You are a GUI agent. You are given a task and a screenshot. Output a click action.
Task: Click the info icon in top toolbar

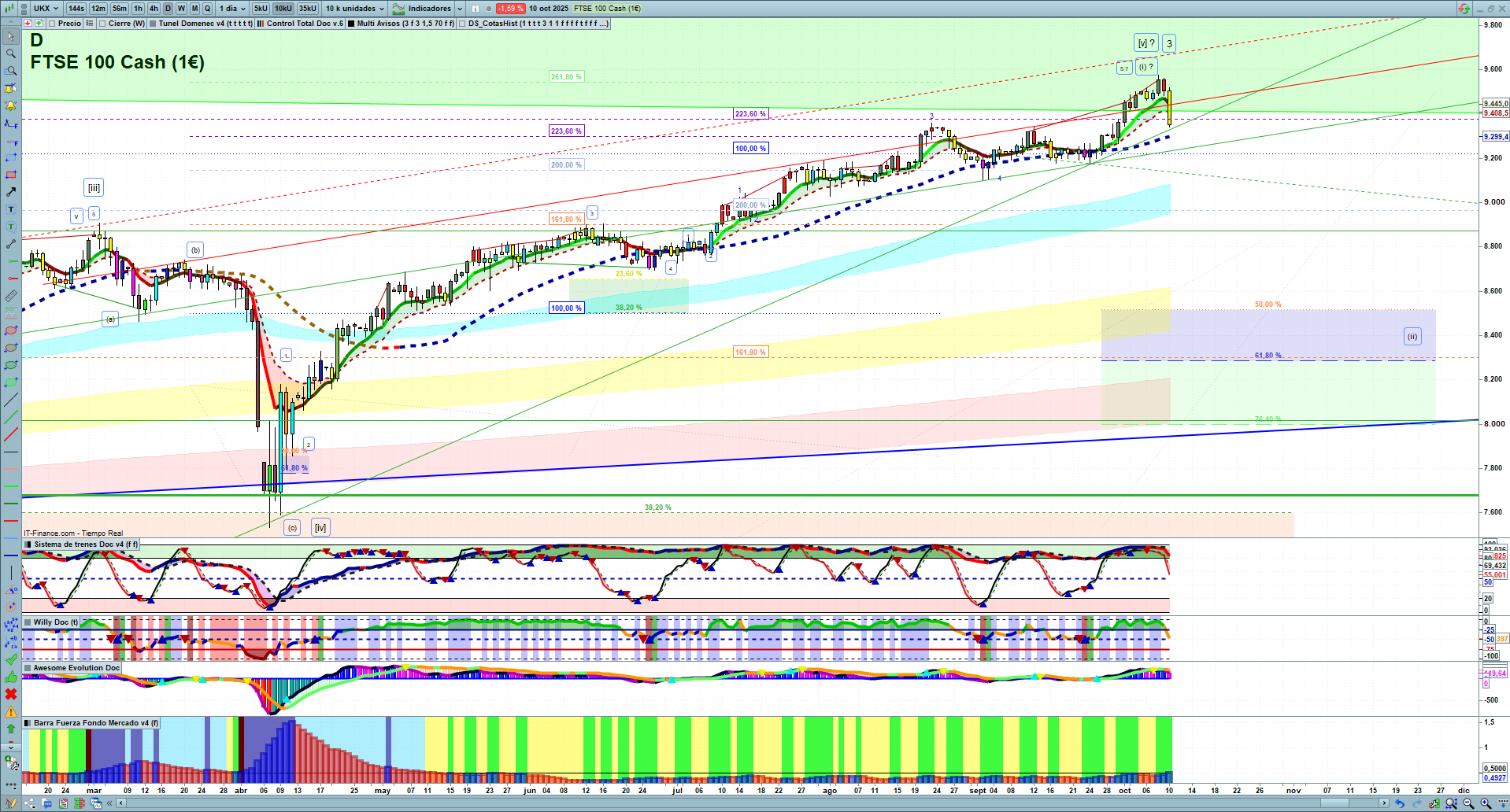(x=476, y=9)
